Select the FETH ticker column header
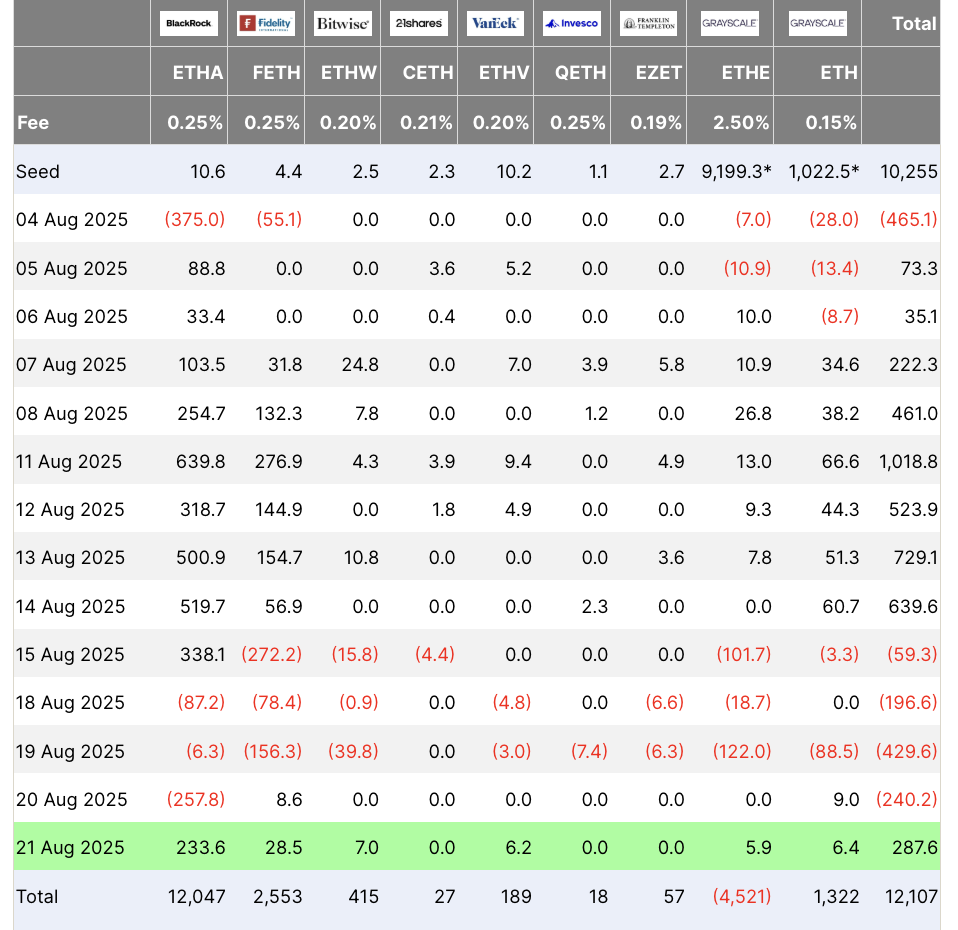The height and width of the screenshot is (930, 958). (x=274, y=72)
